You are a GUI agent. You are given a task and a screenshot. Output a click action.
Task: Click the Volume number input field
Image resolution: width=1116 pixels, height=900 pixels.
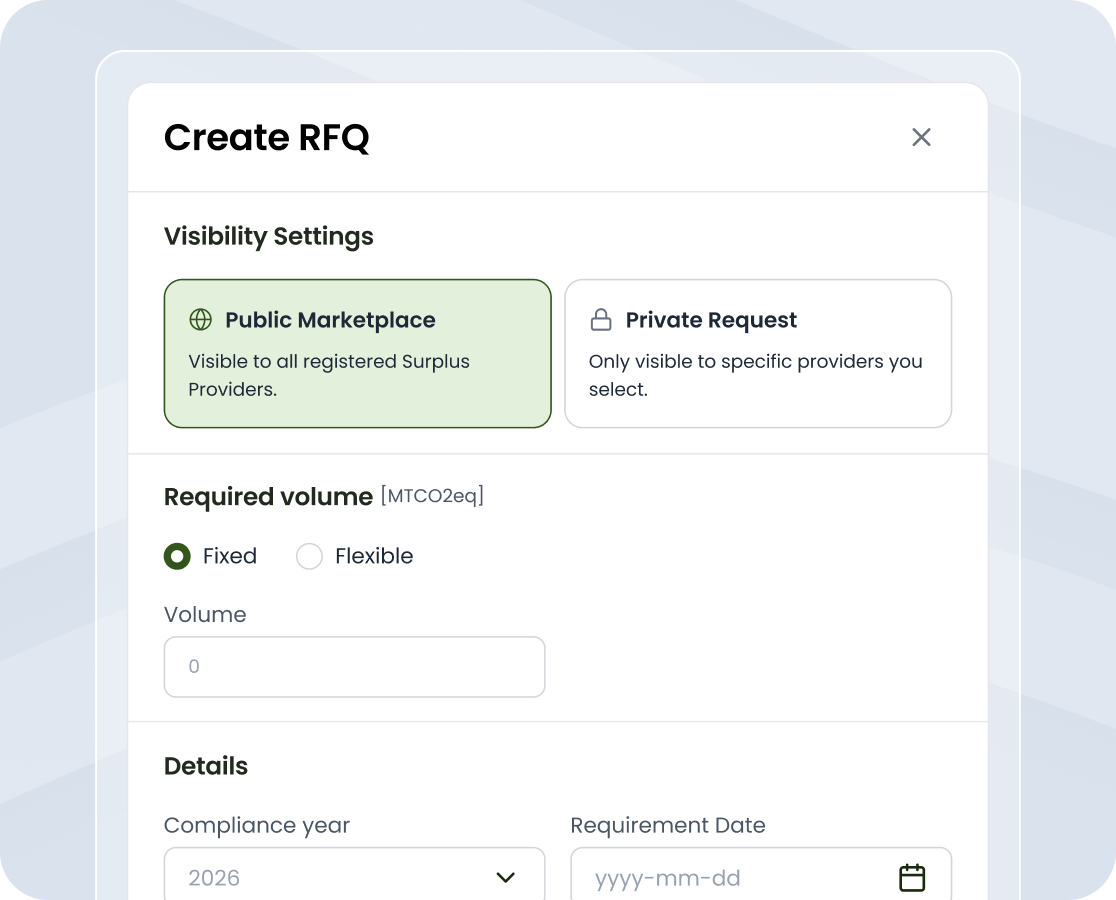click(x=354, y=667)
